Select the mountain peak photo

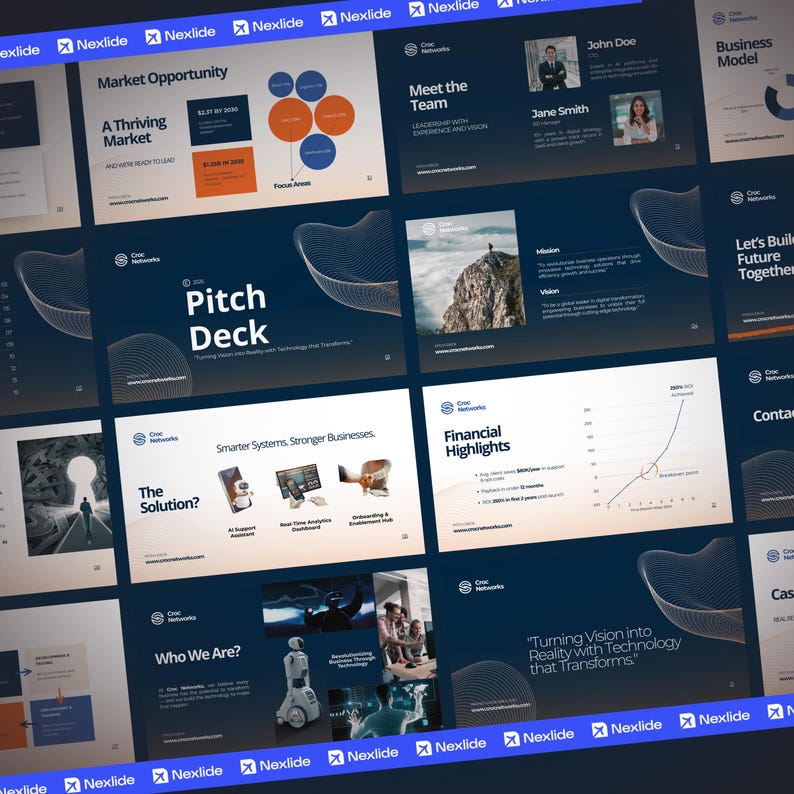click(465, 272)
